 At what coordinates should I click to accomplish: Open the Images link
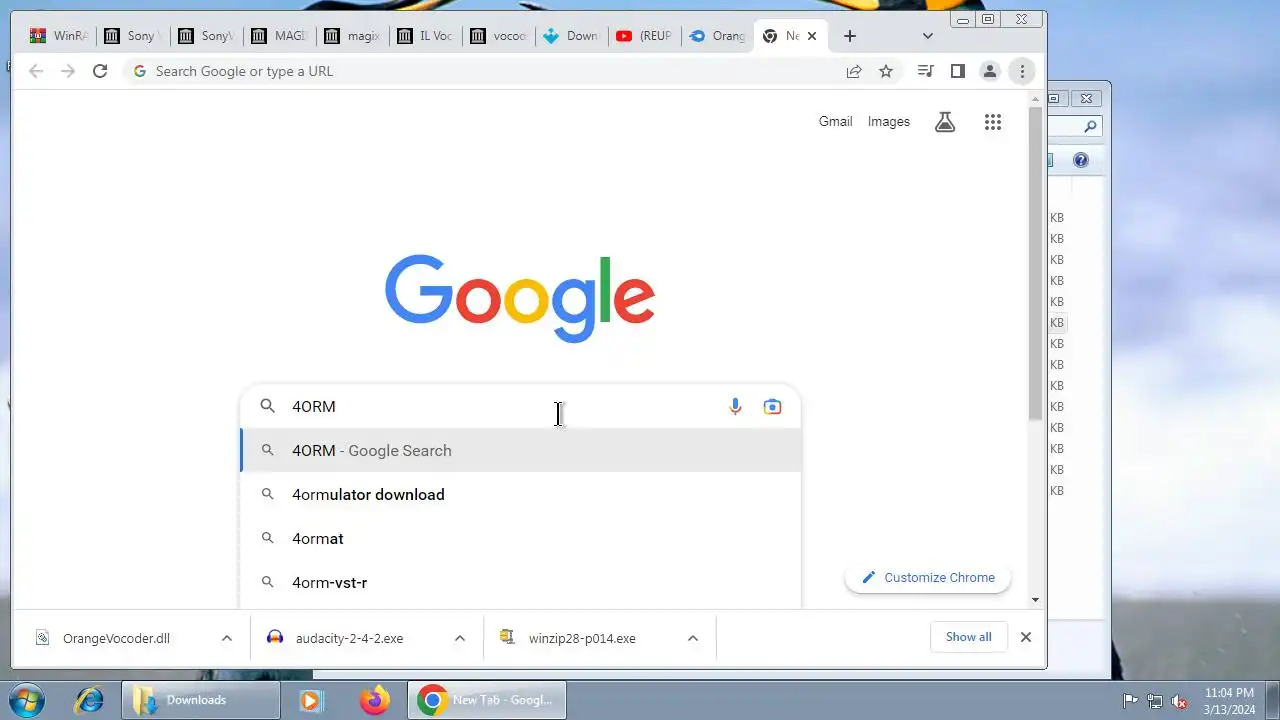[x=889, y=122]
